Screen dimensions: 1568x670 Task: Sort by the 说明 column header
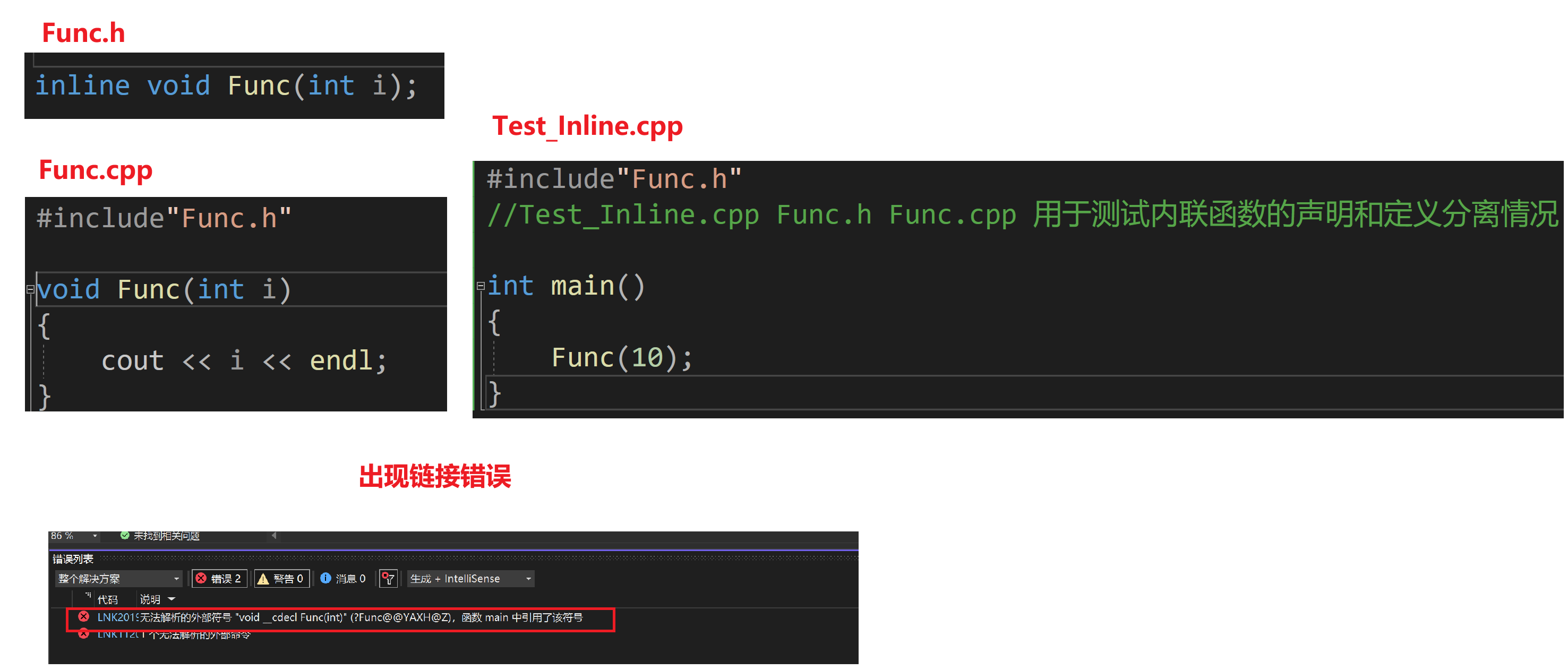point(150,600)
